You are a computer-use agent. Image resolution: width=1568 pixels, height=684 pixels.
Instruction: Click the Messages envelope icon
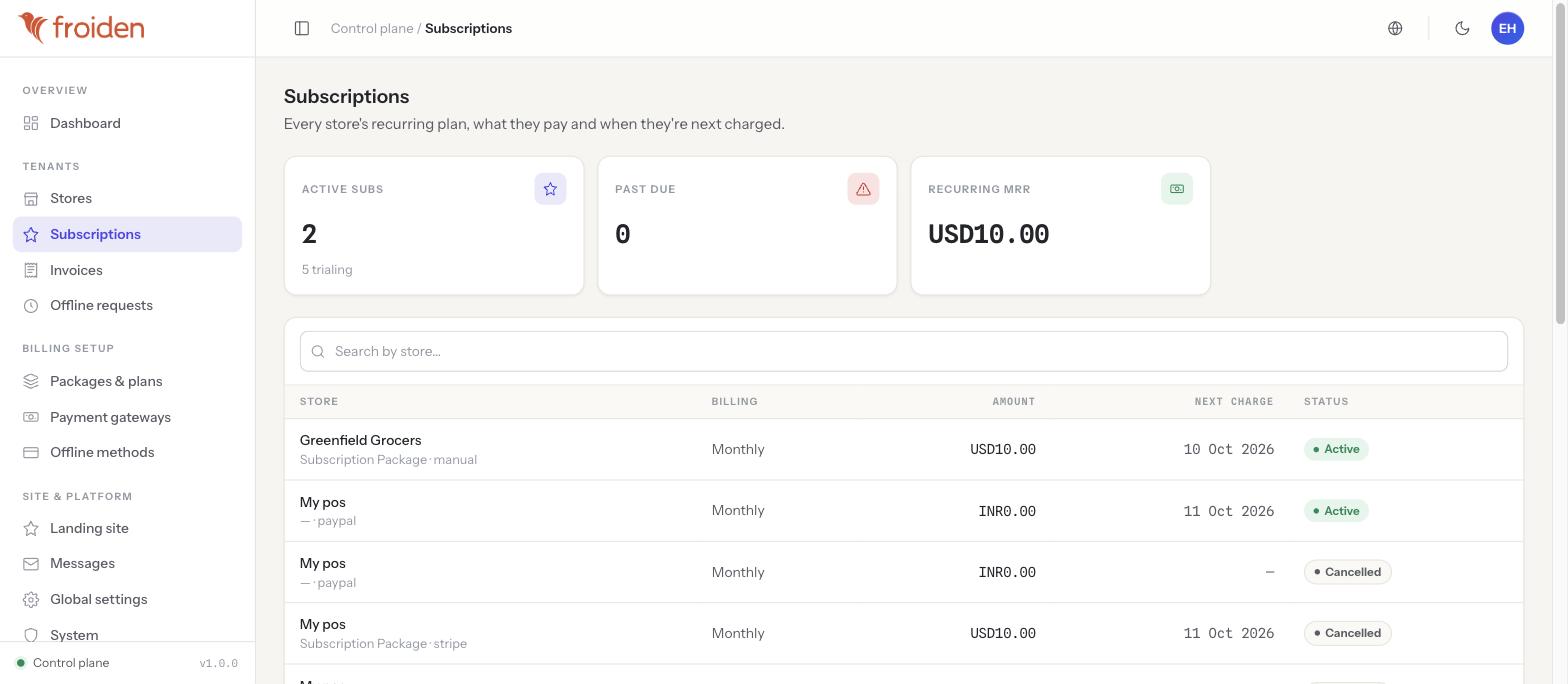[31, 564]
